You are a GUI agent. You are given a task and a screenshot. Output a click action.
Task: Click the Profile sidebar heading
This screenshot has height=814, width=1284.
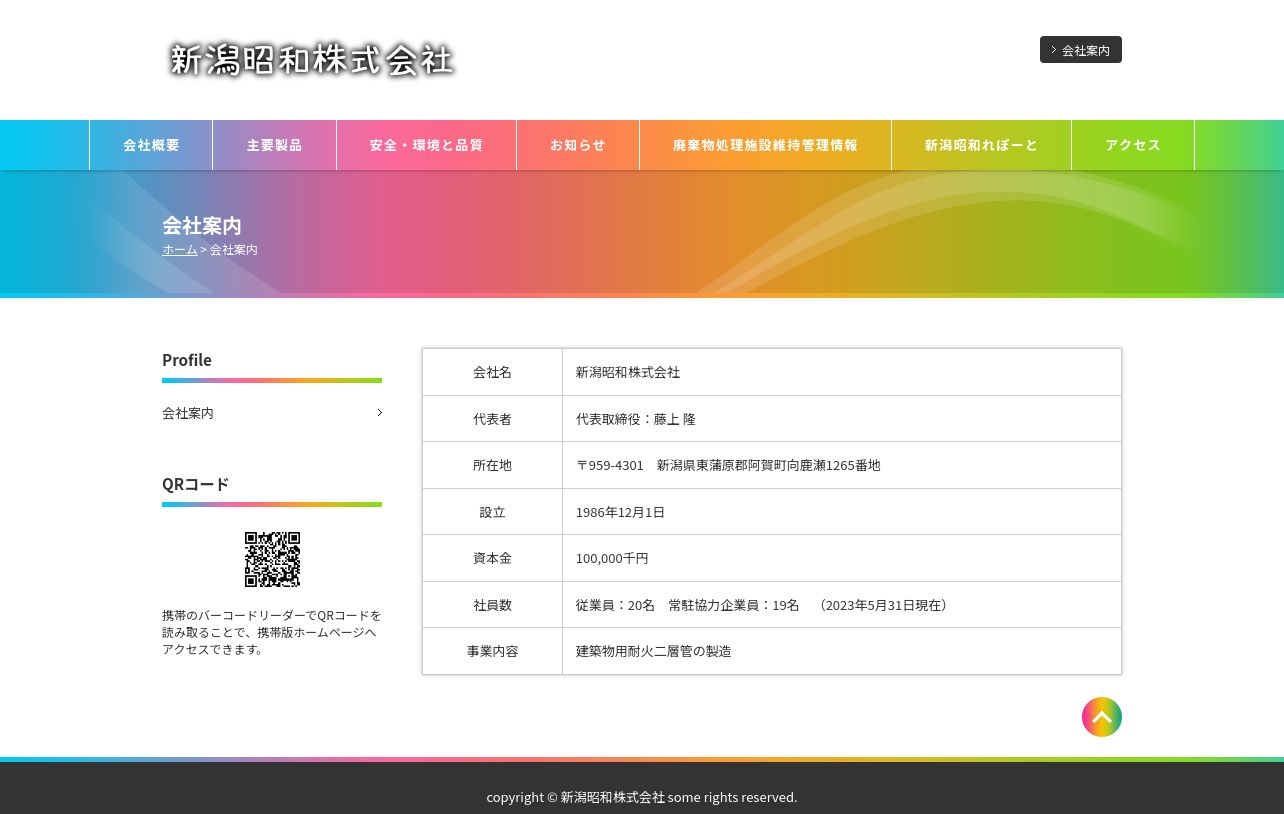(187, 360)
